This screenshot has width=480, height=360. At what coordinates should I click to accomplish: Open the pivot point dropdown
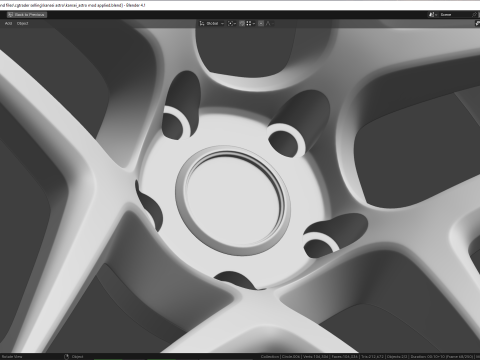[232, 24]
